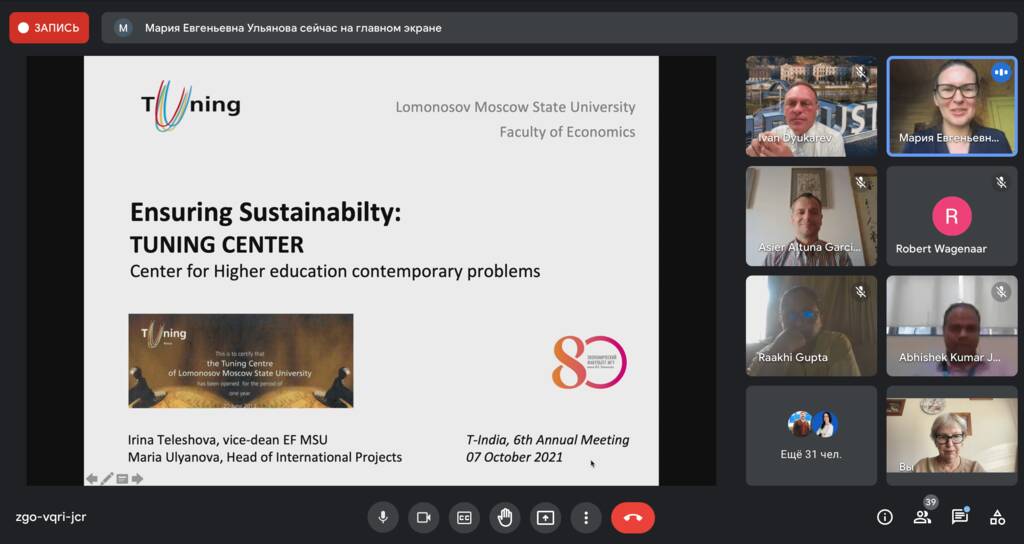Select Мария Евгеньевна's video tile

pyautogui.click(x=952, y=106)
